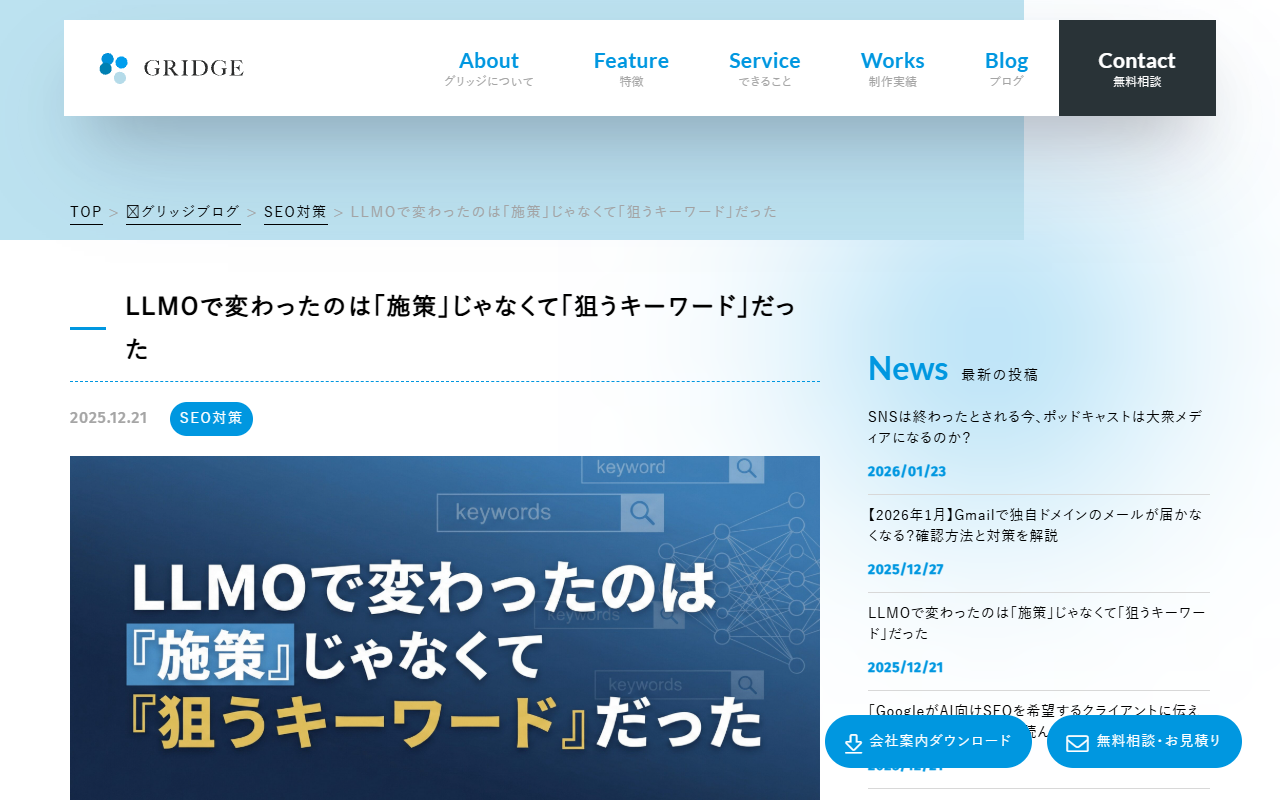1280x800 pixels.
Task: Click the Gridge logo icon
Action: 113,68
